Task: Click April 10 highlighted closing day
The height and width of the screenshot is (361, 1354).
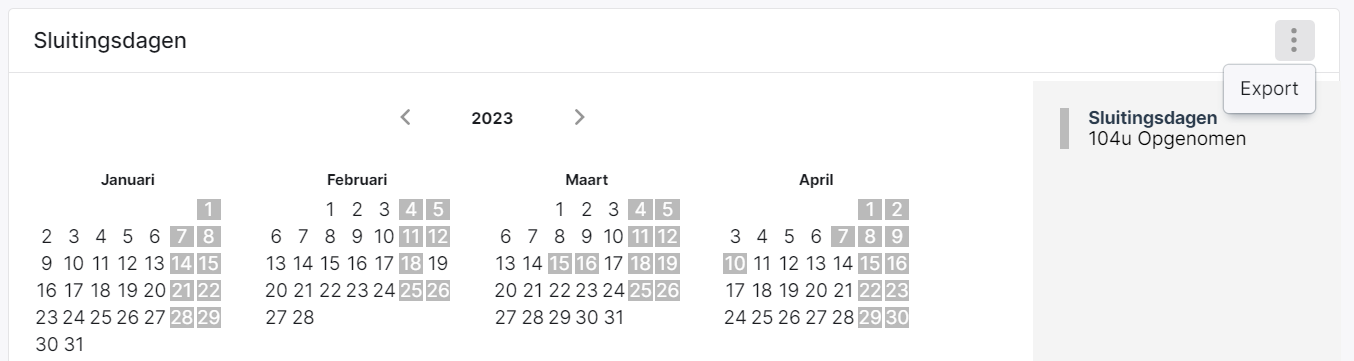Action: [x=735, y=264]
